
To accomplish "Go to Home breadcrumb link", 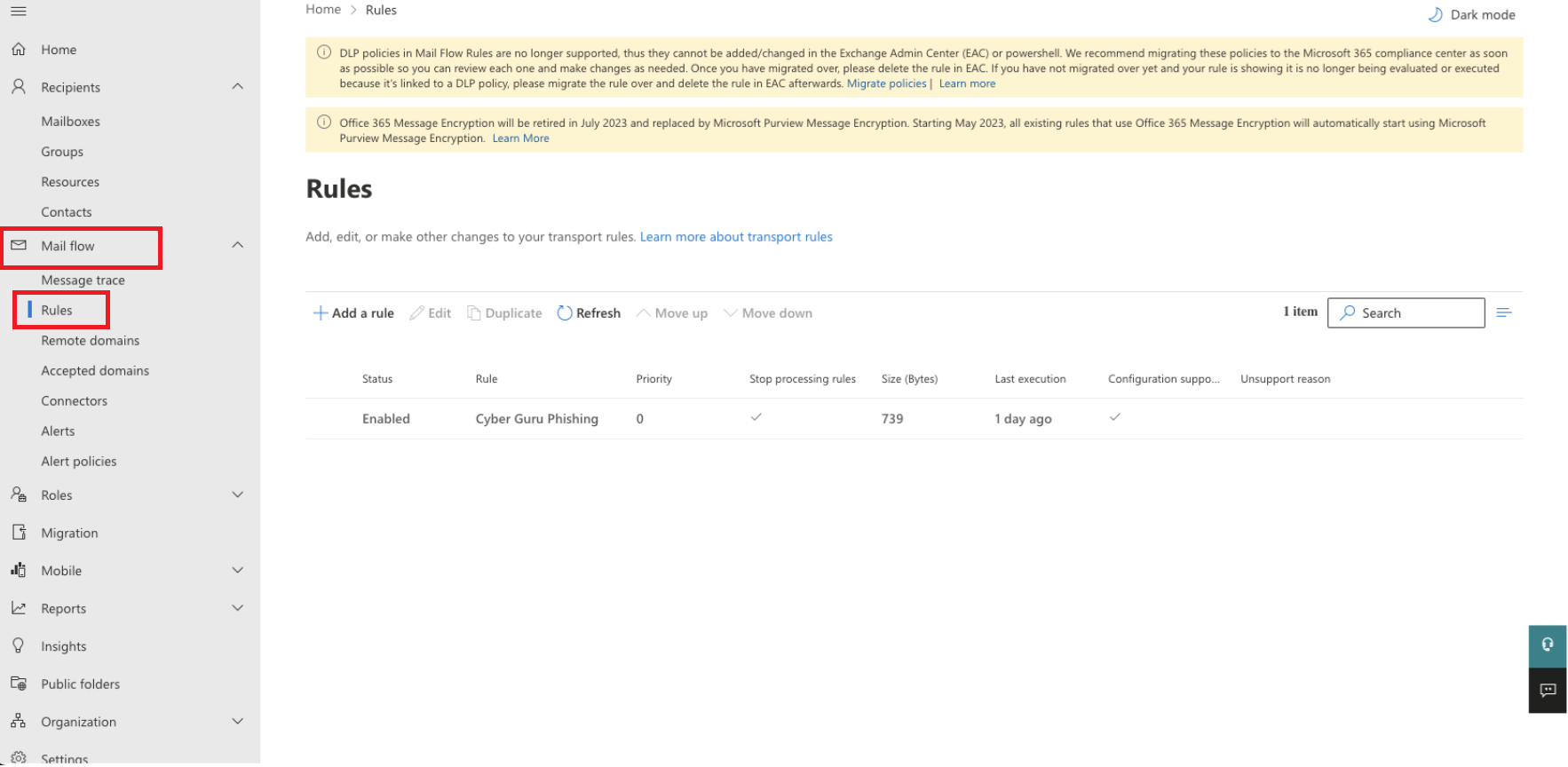I will [323, 10].
